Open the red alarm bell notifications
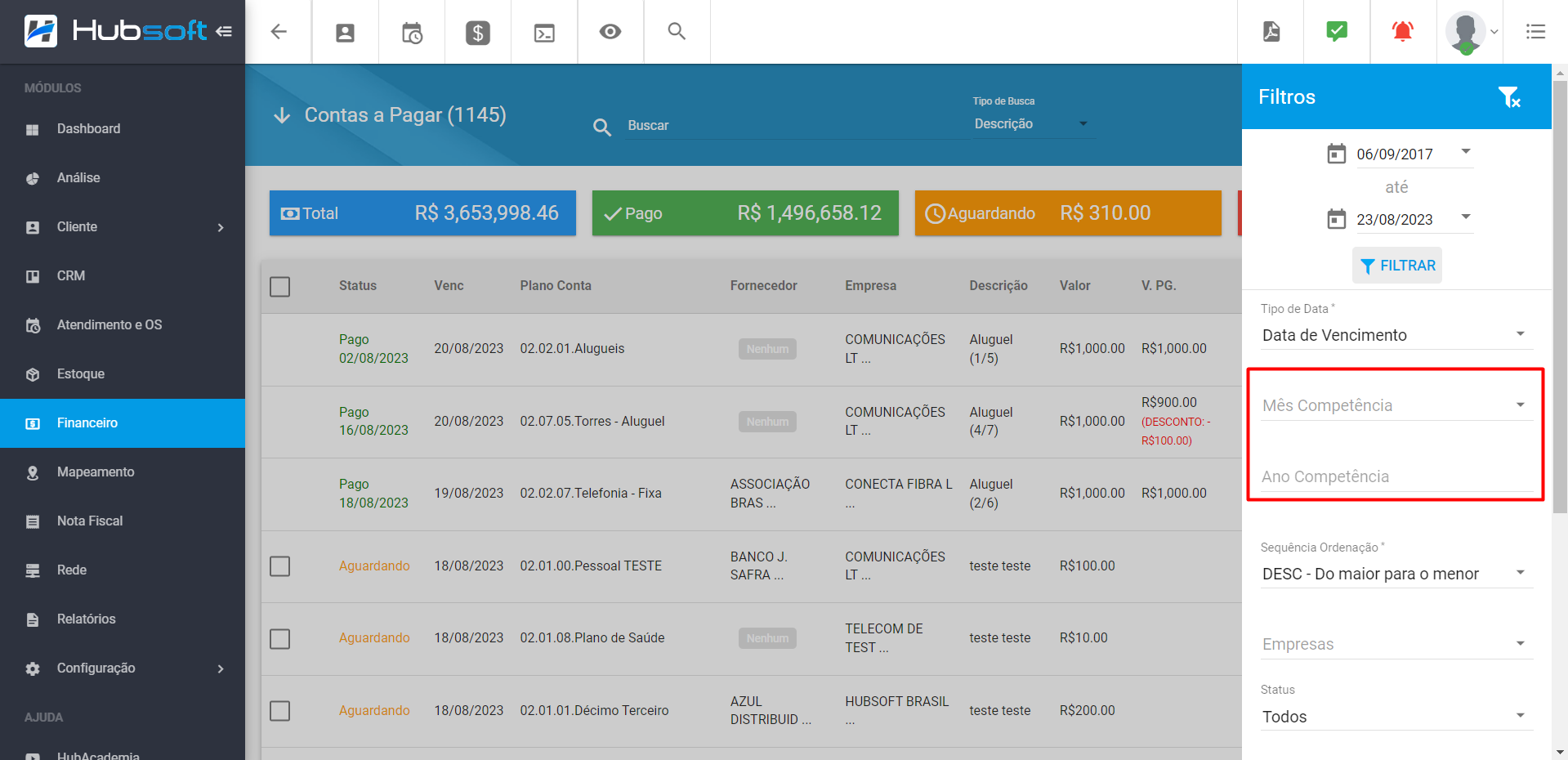Screen dimensions: 1568x760 click(1403, 31)
